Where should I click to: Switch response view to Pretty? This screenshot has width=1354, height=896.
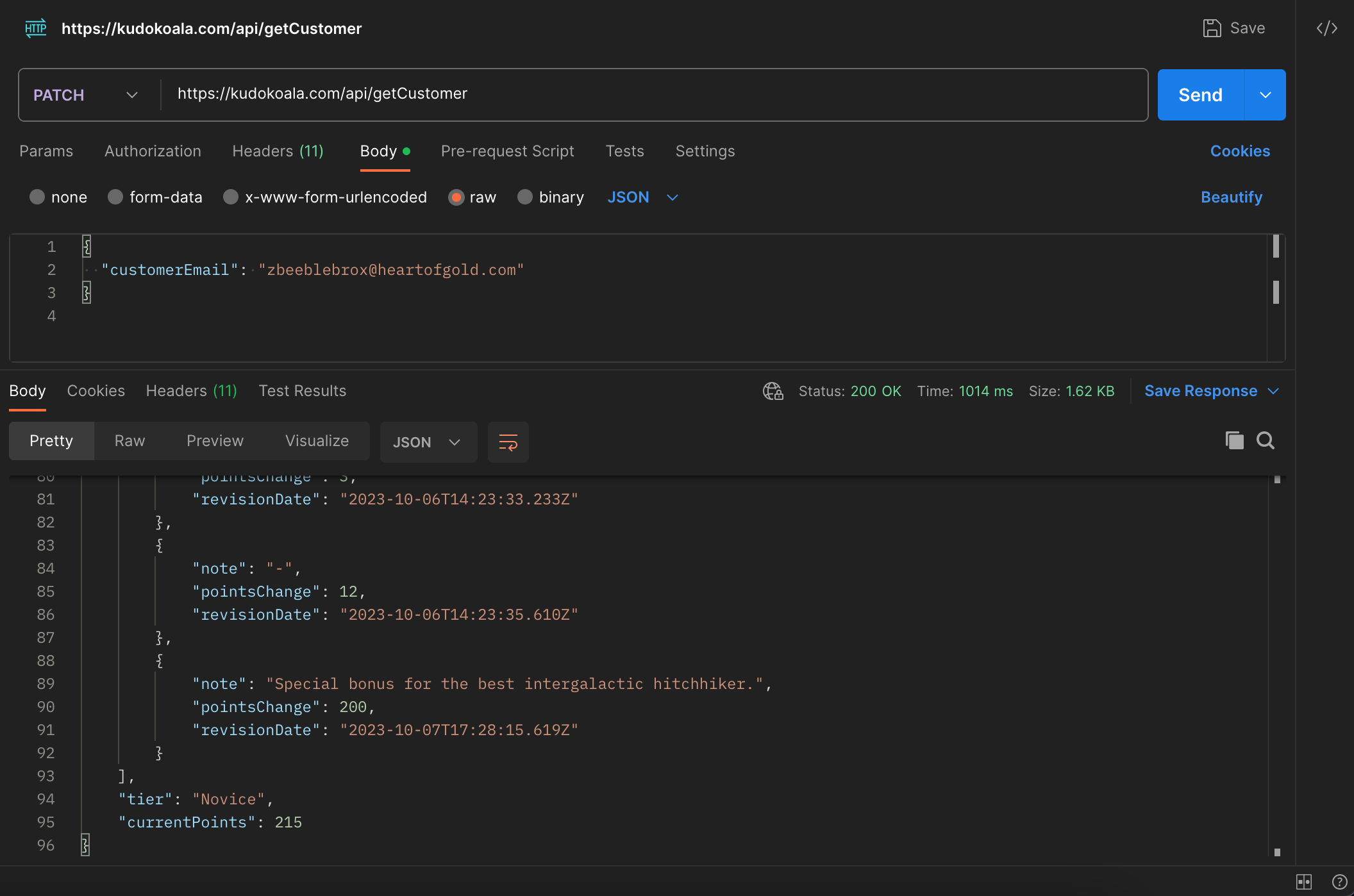pyautogui.click(x=51, y=441)
